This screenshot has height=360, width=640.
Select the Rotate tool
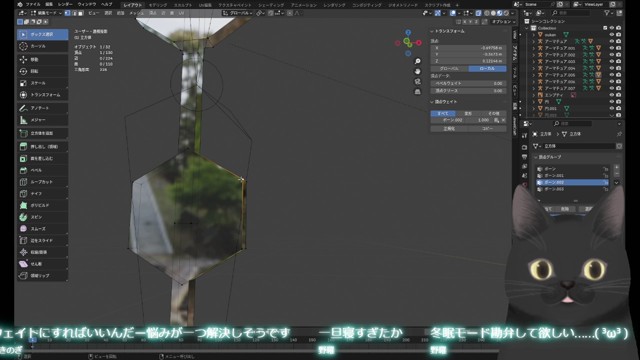coord(42,71)
